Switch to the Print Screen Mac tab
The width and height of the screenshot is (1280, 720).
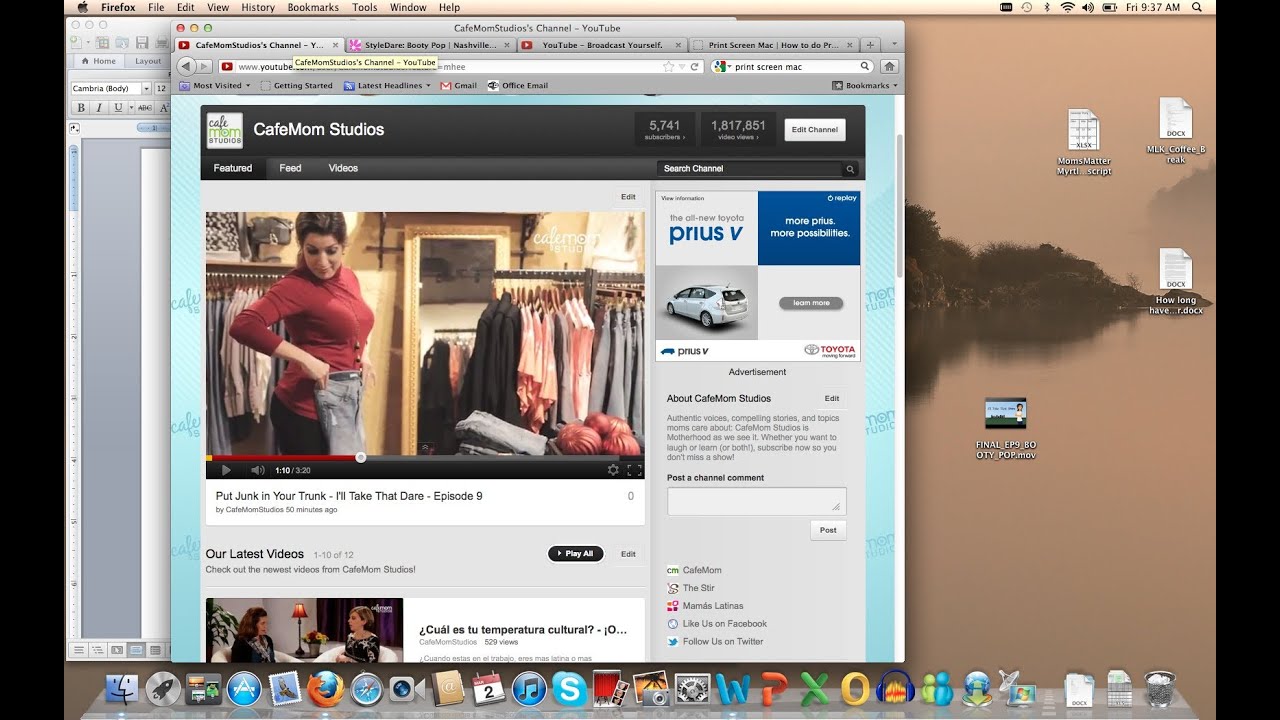775,45
